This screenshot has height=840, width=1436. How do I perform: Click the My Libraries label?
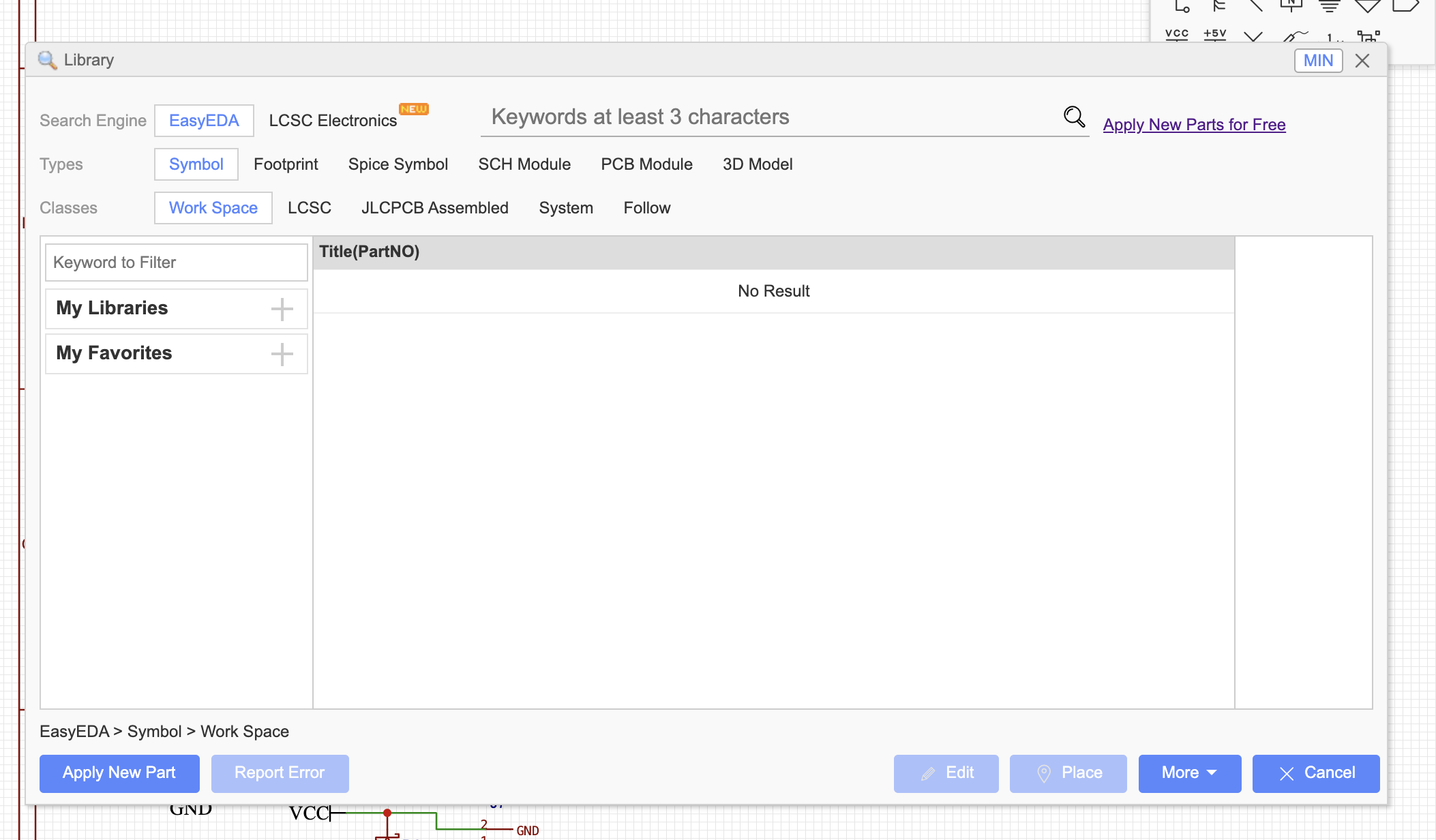click(112, 308)
